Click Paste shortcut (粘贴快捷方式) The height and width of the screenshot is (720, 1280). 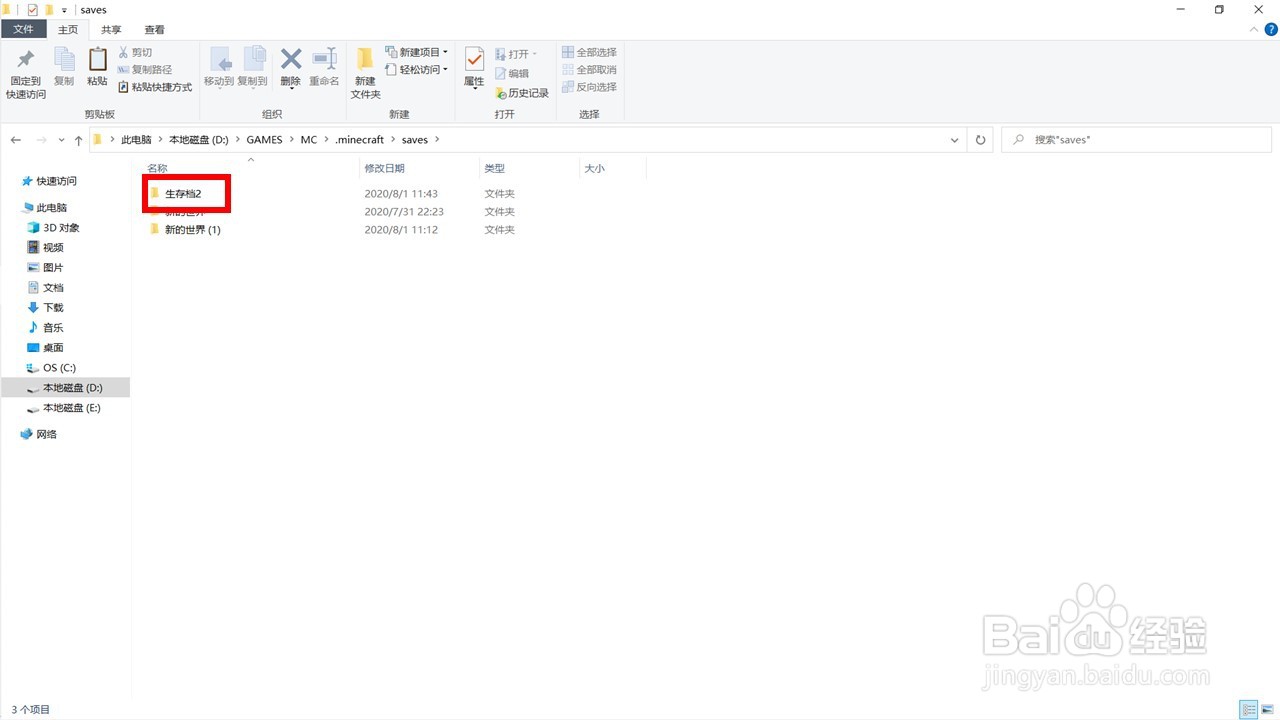click(155, 87)
